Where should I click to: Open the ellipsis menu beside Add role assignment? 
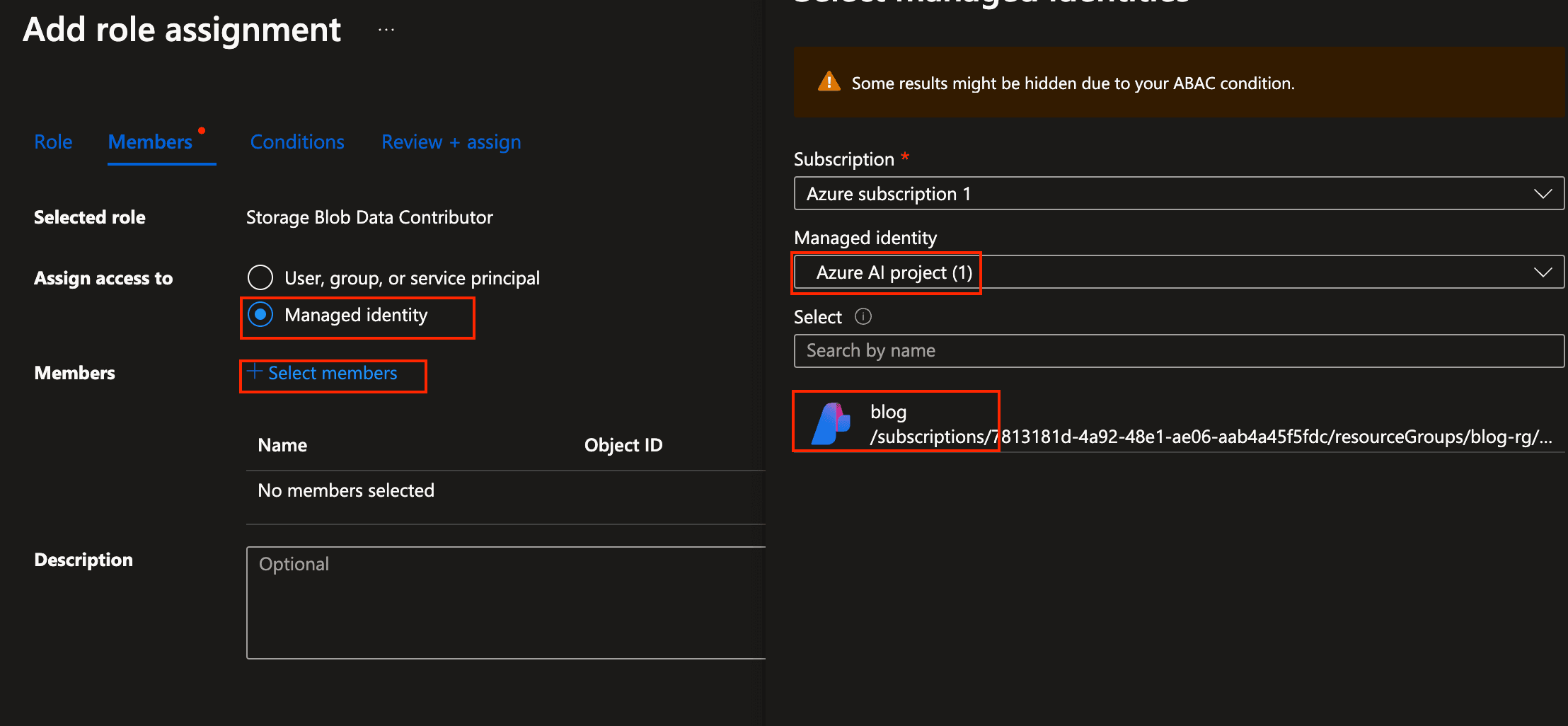386,30
